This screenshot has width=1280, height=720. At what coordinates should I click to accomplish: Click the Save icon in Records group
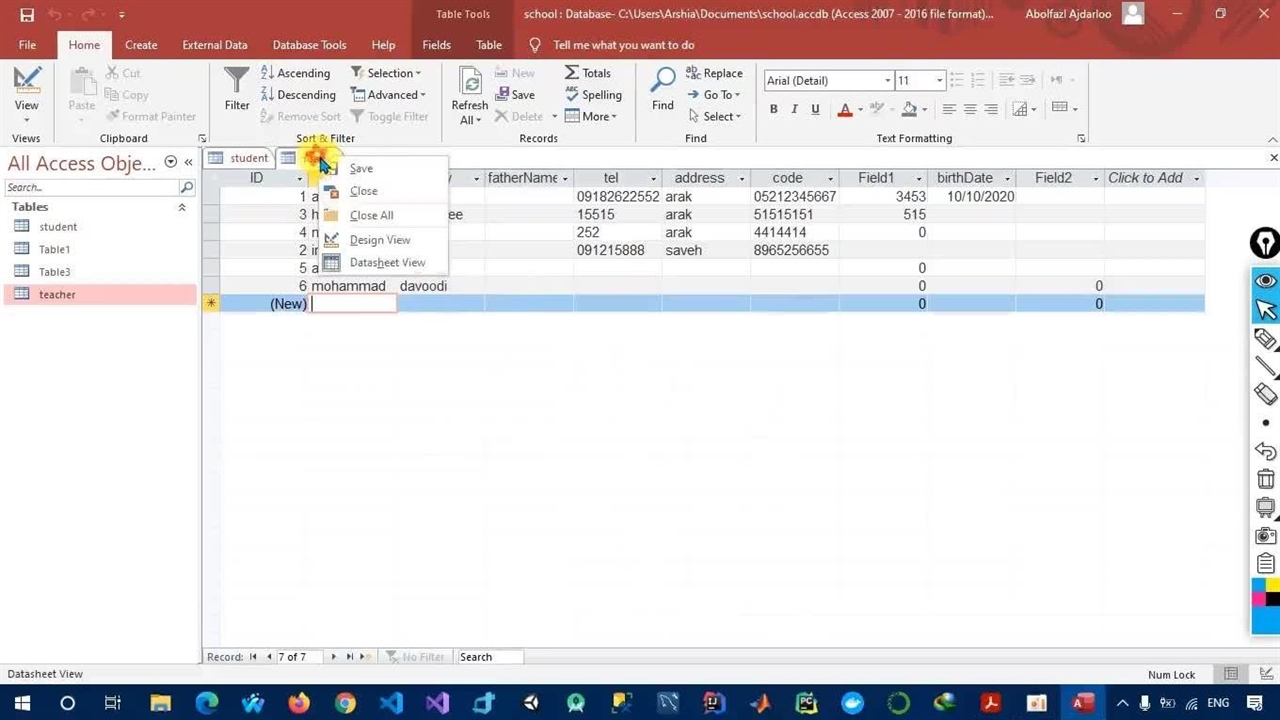[x=514, y=95]
